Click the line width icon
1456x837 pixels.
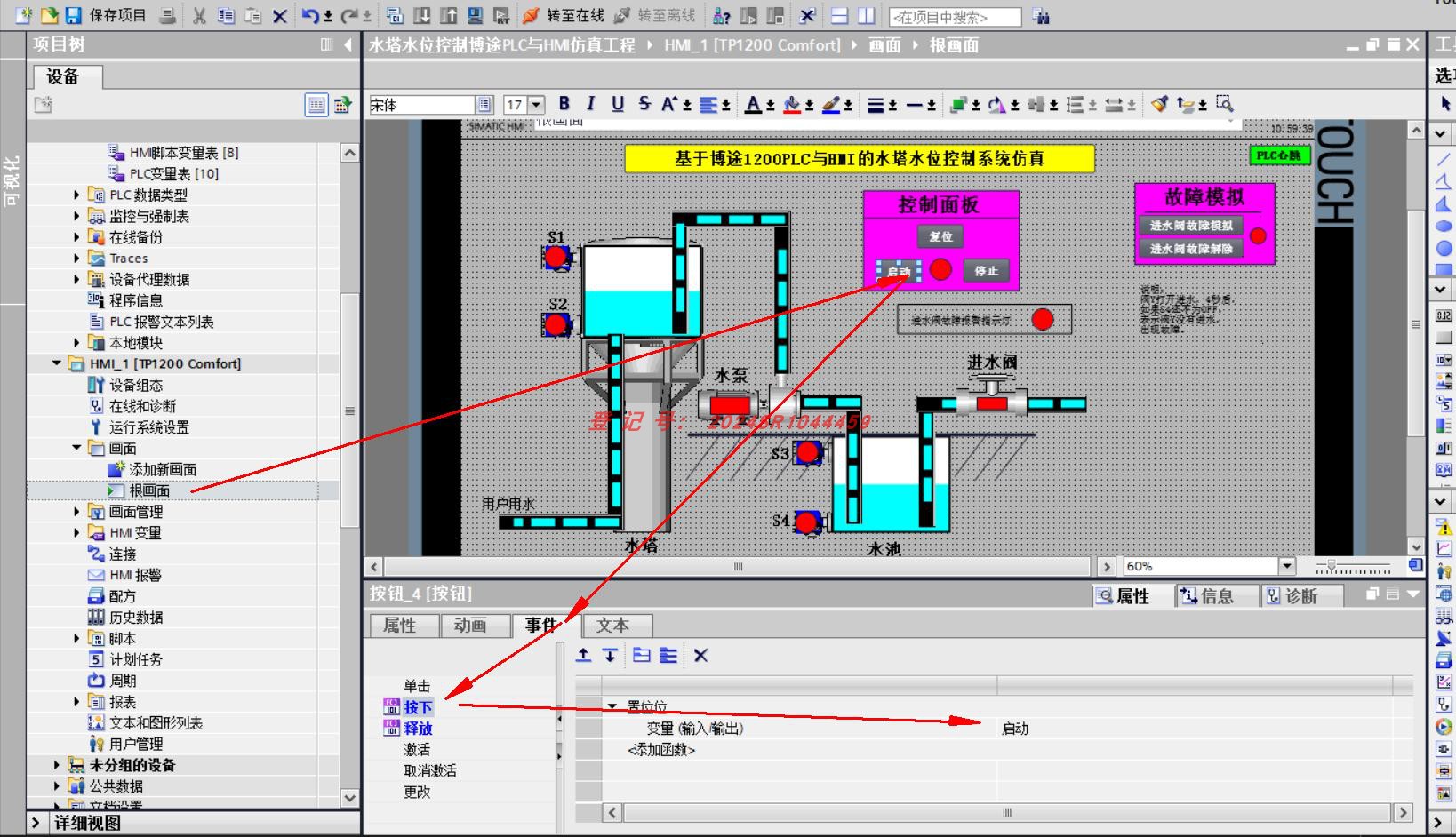[876, 104]
